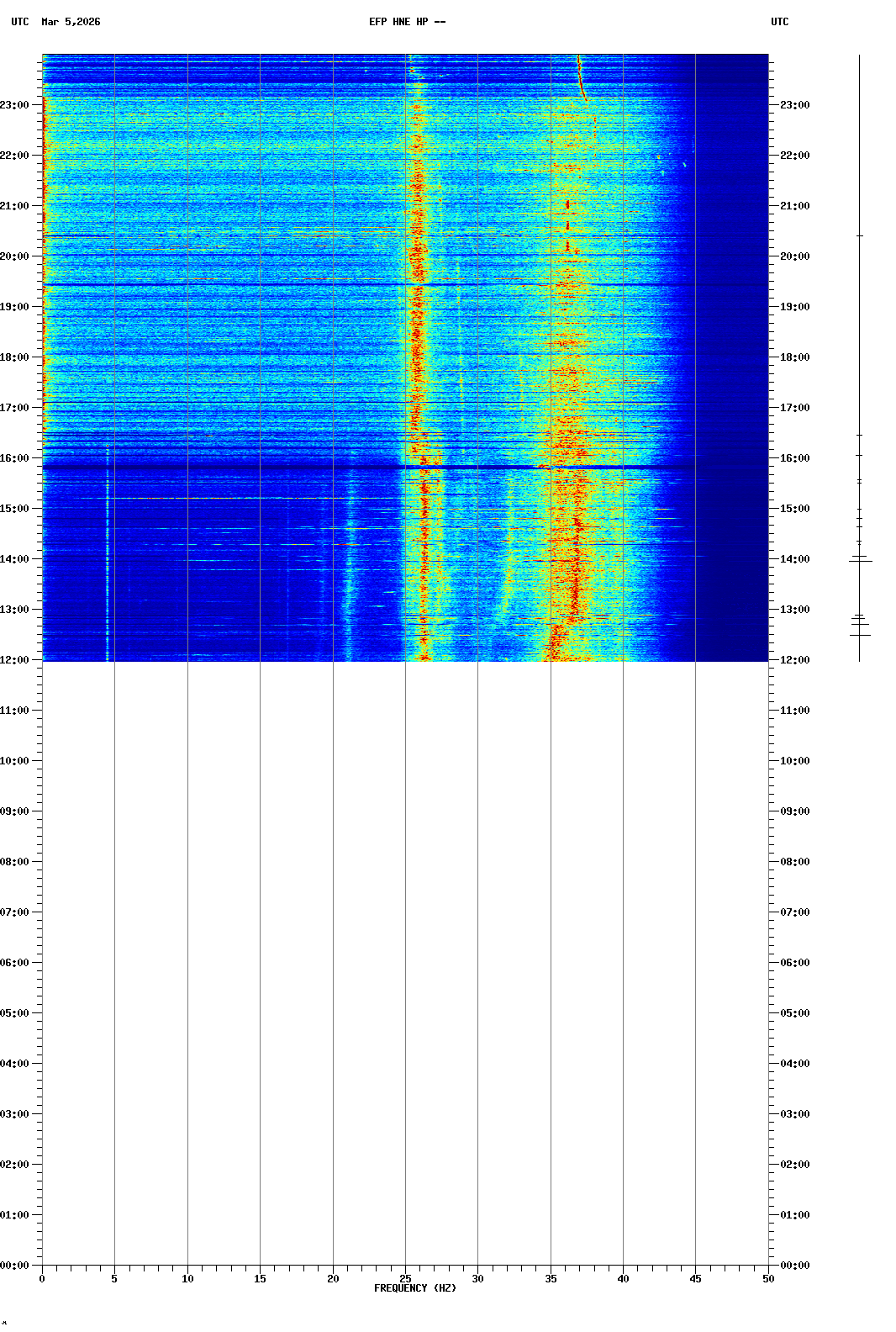This screenshot has width=896, height=1332.
Task: Click the FREQUENCY (HZ) axis label
Action: (415, 1288)
